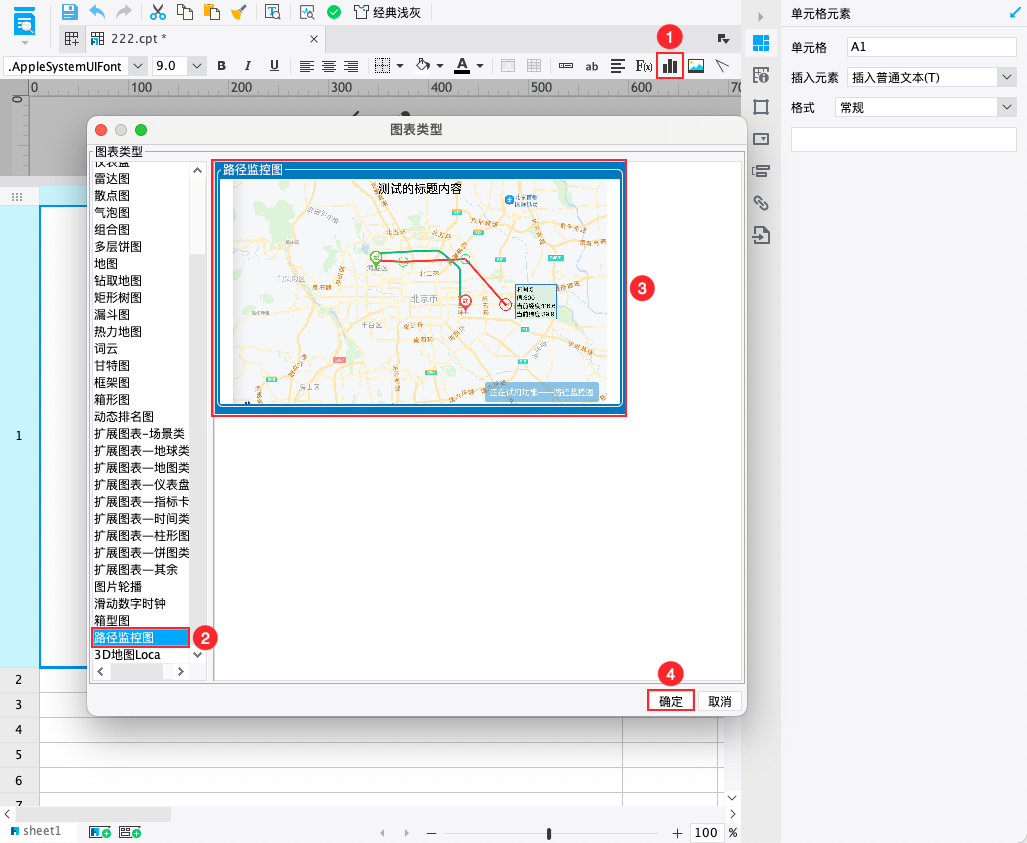
Task: Expand the font size 9.0 dropdown
Action: (196, 66)
